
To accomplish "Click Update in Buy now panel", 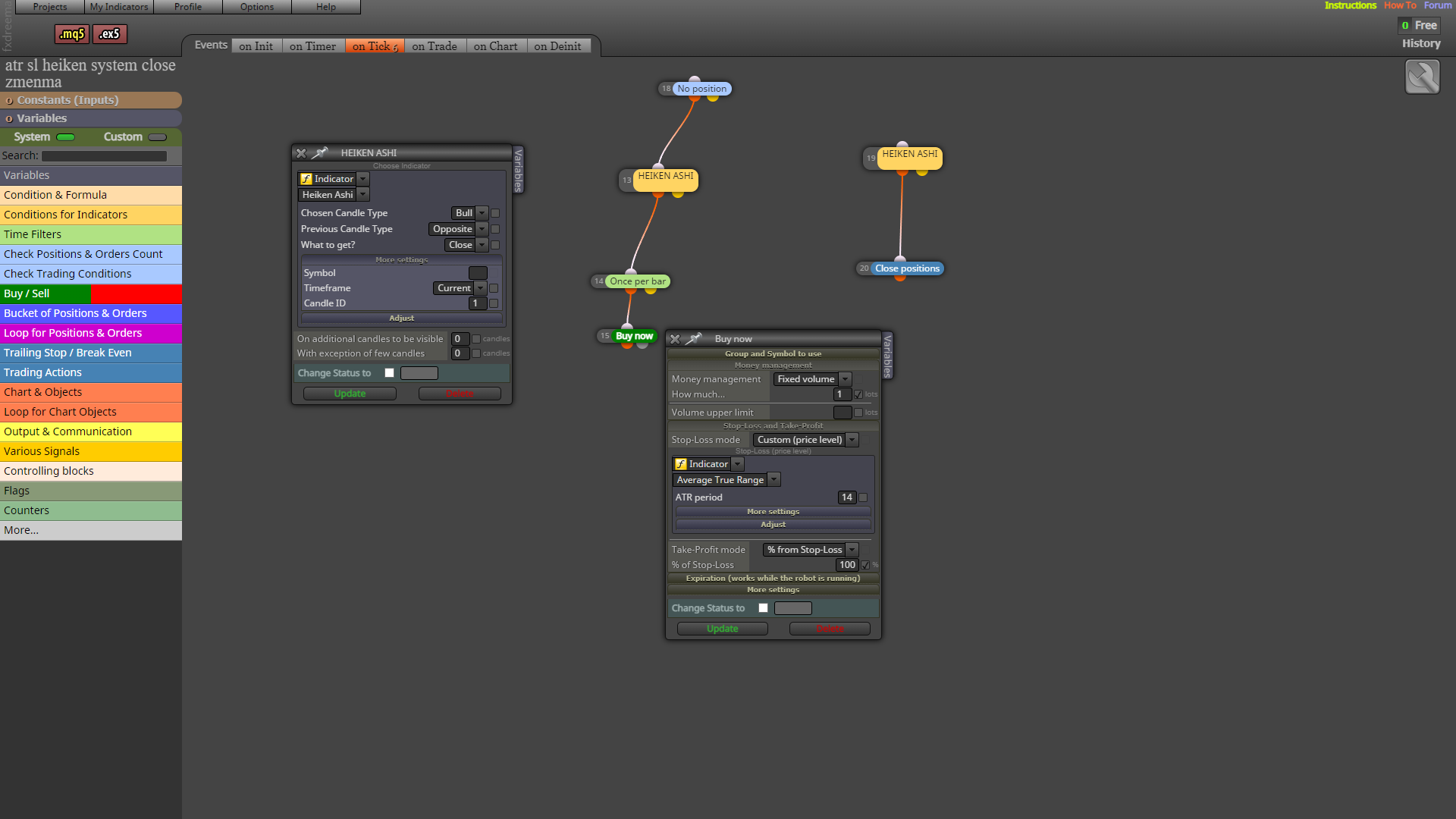I will (x=722, y=629).
